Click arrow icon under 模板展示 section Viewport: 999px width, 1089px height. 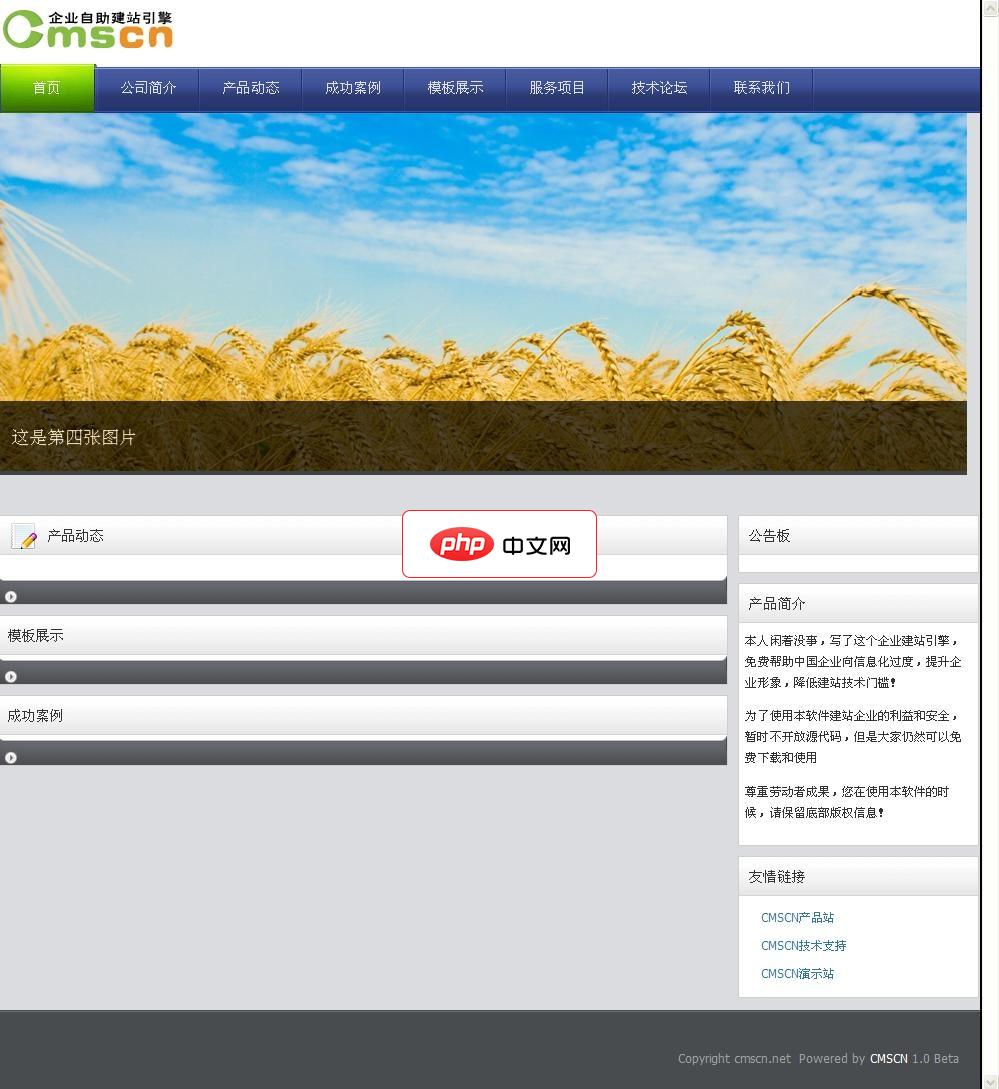click(x=10, y=676)
